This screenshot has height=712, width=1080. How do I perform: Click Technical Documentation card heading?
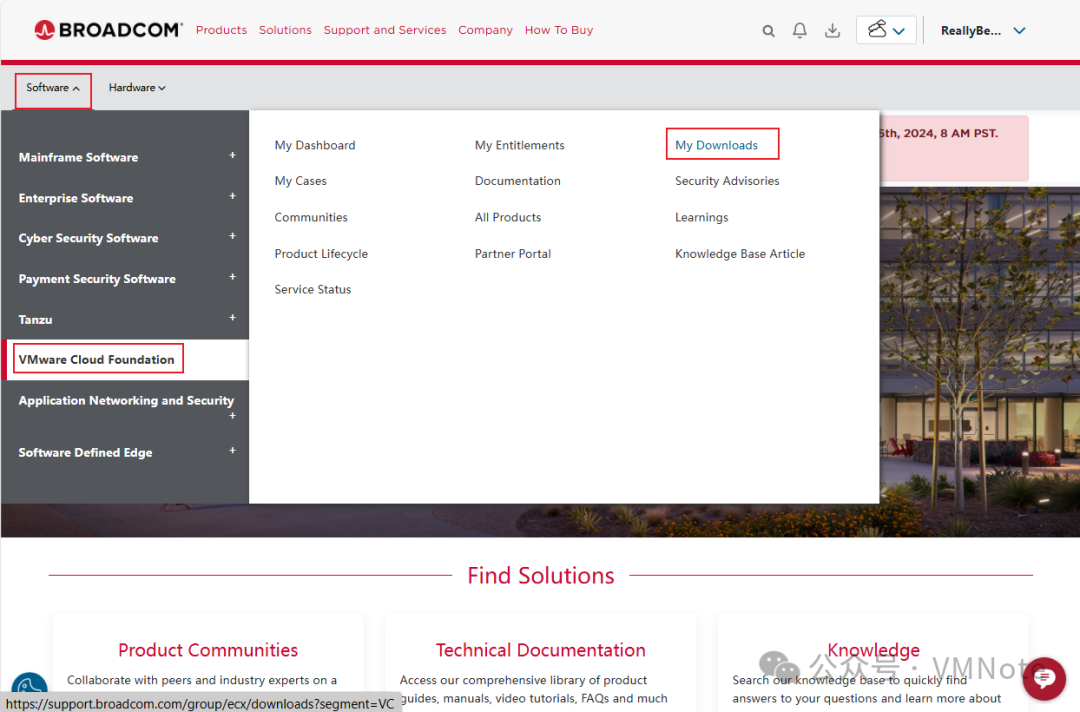point(541,650)
